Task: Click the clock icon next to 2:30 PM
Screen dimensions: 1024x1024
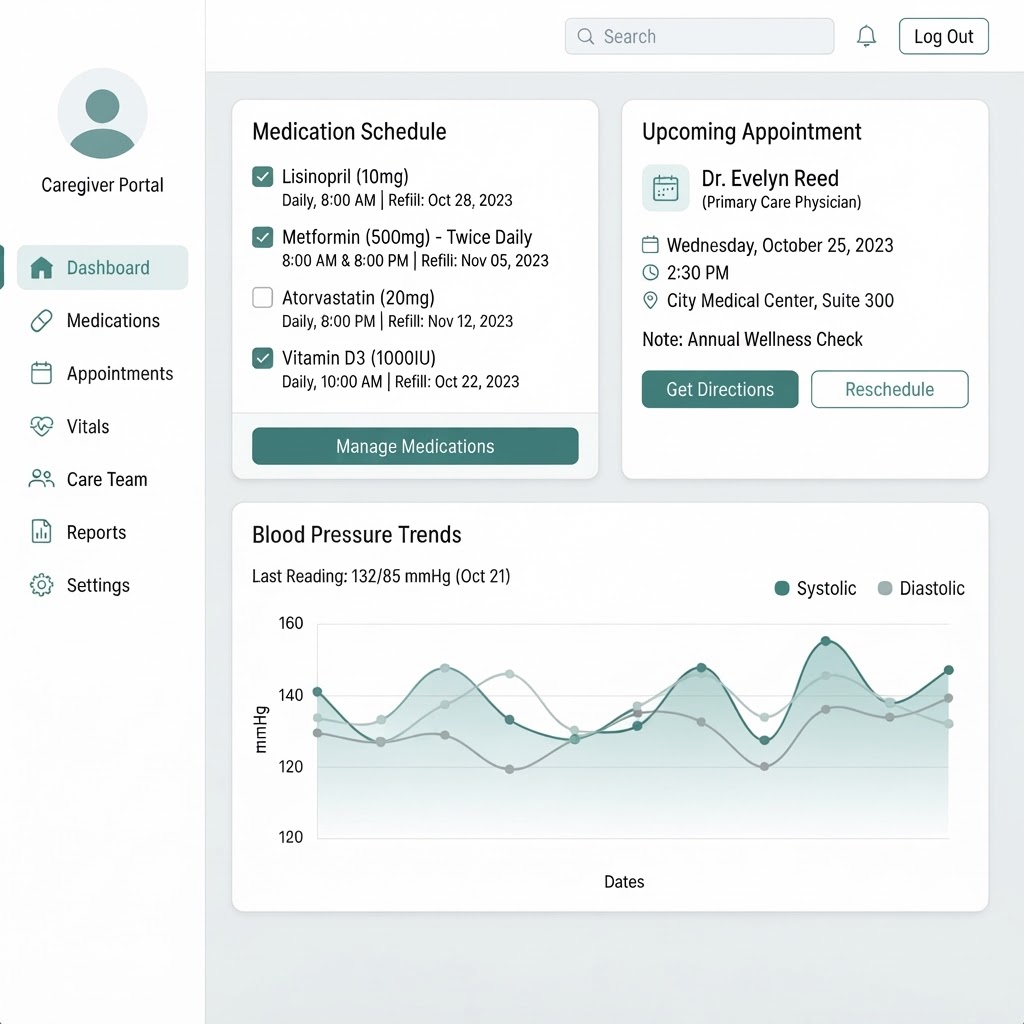Action: click(x=650, y=272)
